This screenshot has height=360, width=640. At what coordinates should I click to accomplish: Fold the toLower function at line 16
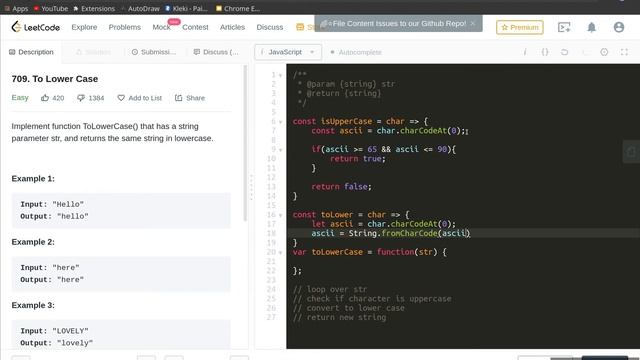point(280,215)
